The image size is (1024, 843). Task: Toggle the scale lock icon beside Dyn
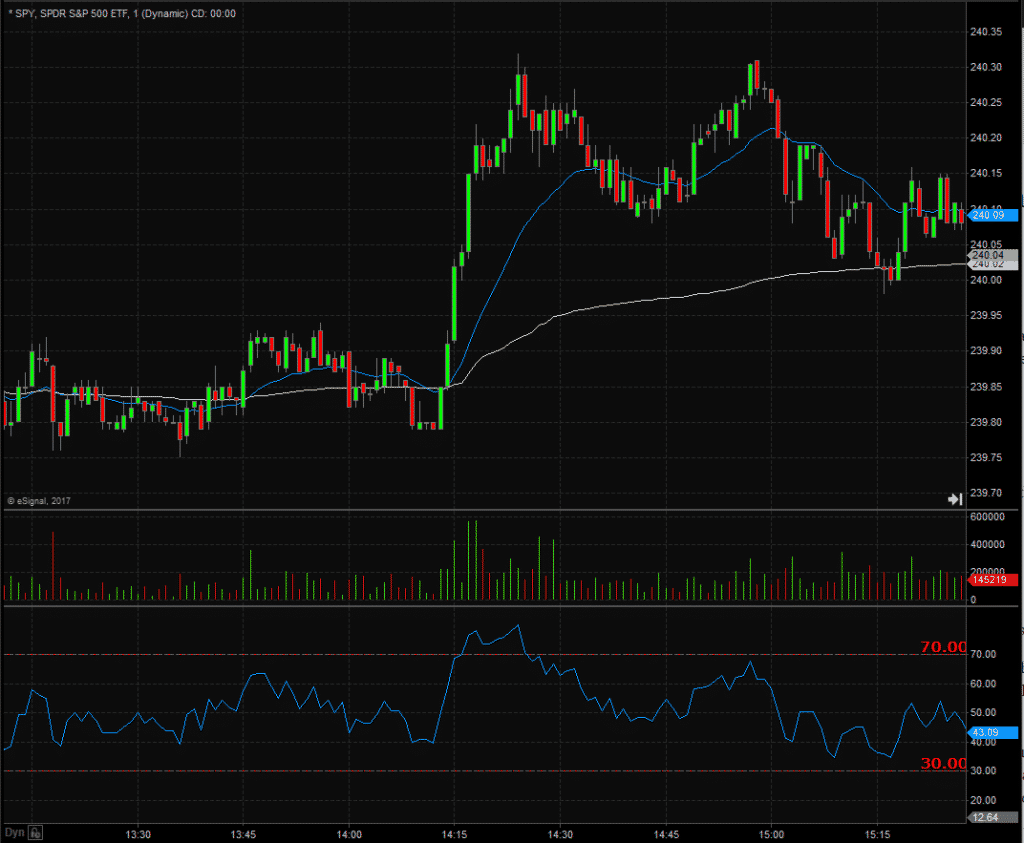click(35, 833)
